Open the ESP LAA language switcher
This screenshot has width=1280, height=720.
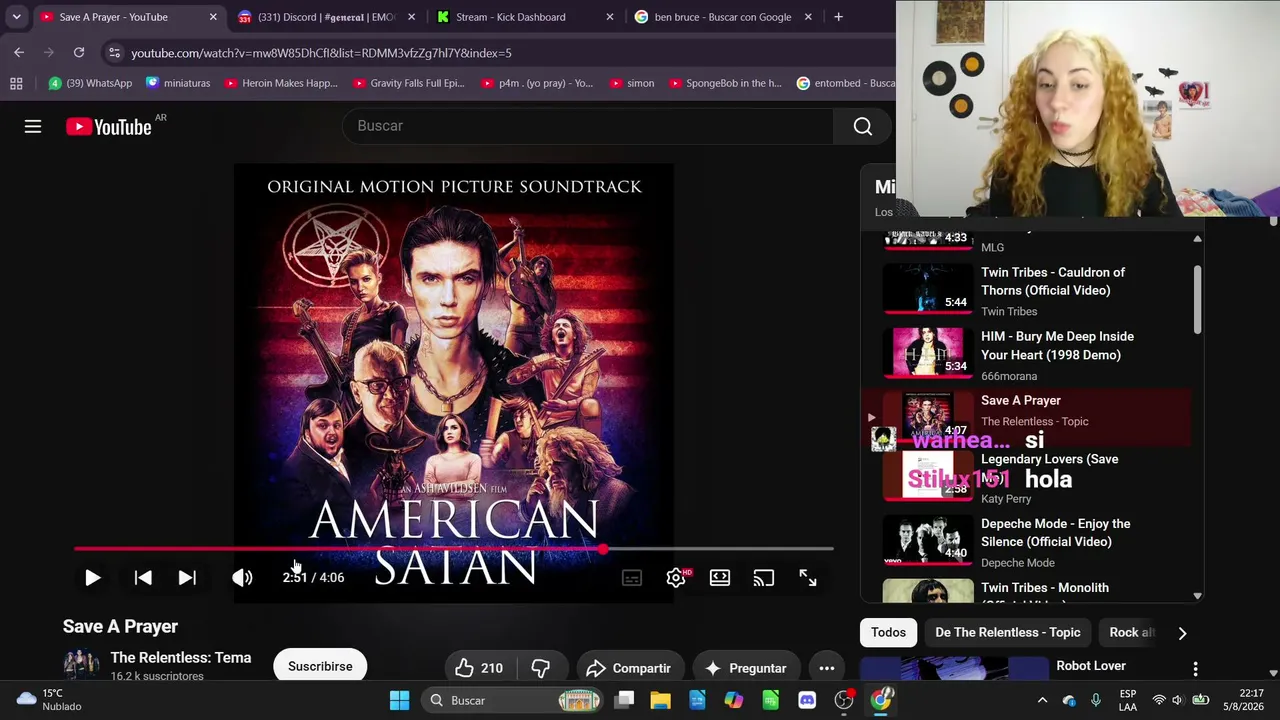pos(1128,700)
